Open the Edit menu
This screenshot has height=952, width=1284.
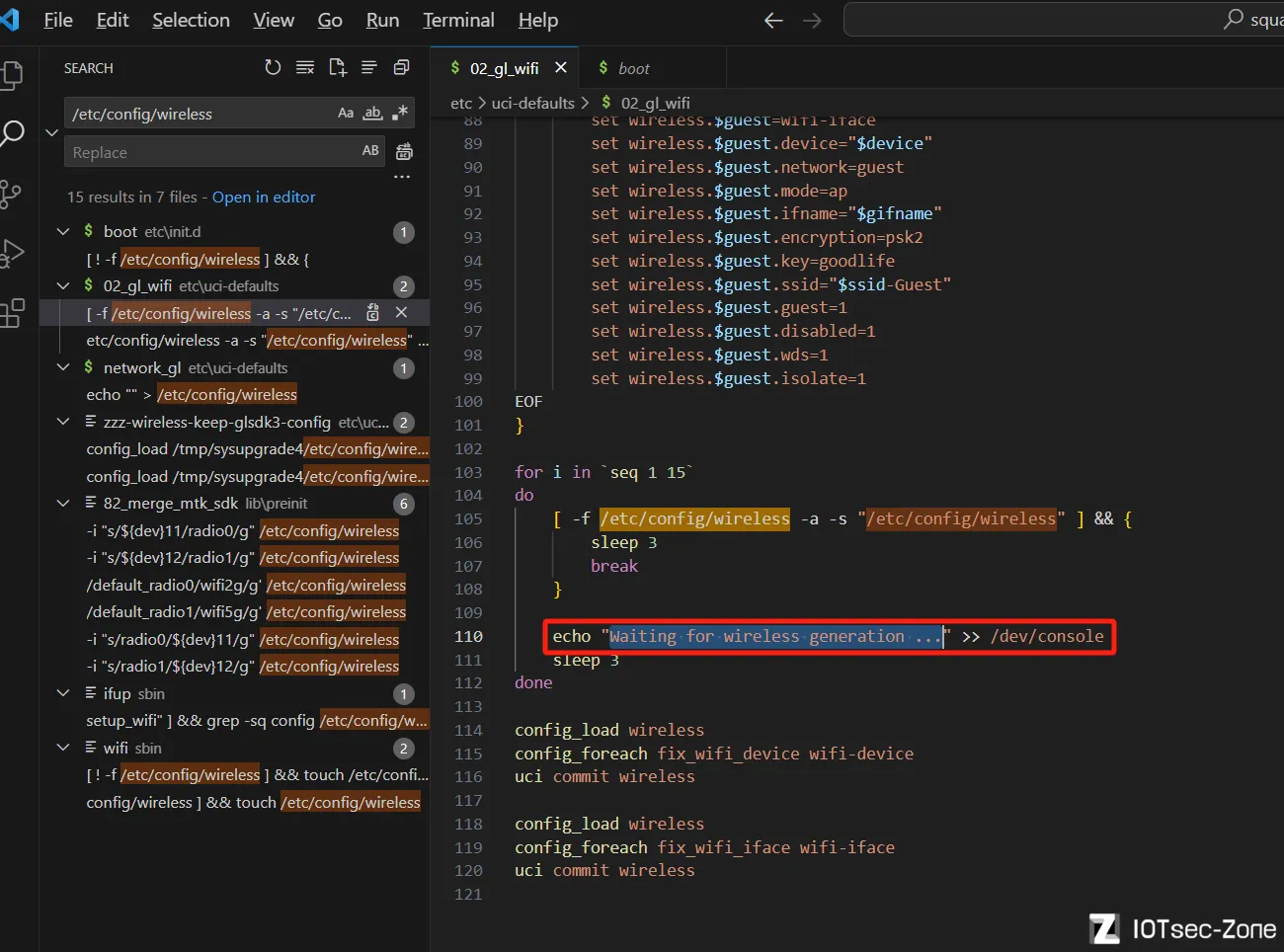point(113,20)
